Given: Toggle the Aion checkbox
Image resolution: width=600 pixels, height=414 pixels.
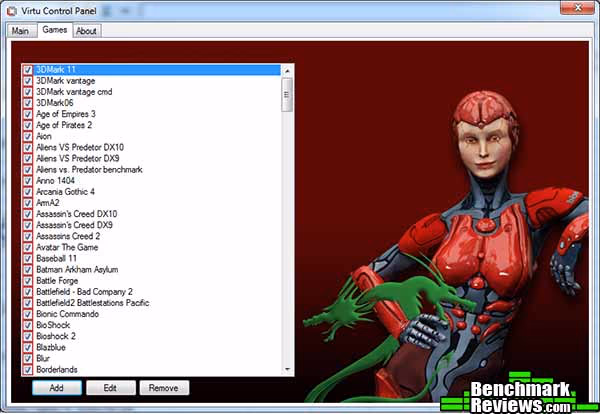Looking at the screenshot, I should pos(28,137).
